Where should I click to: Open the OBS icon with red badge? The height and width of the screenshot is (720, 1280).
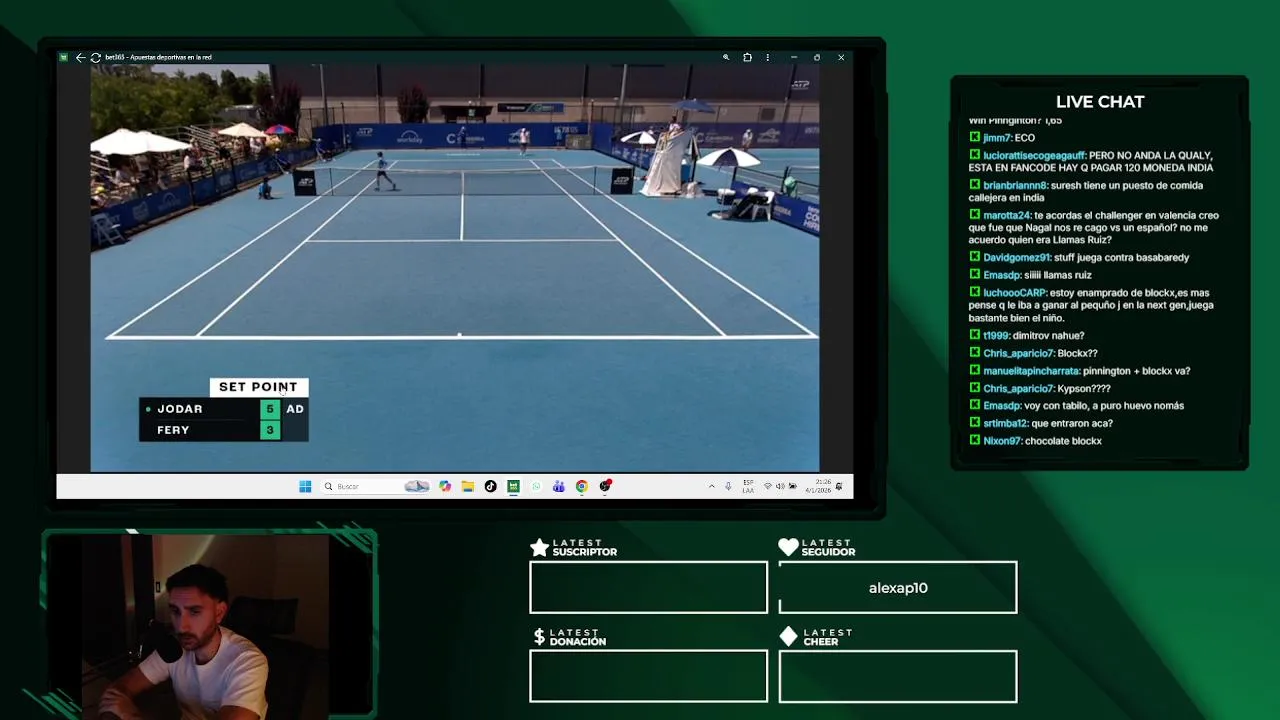click(x=605, y=486)
